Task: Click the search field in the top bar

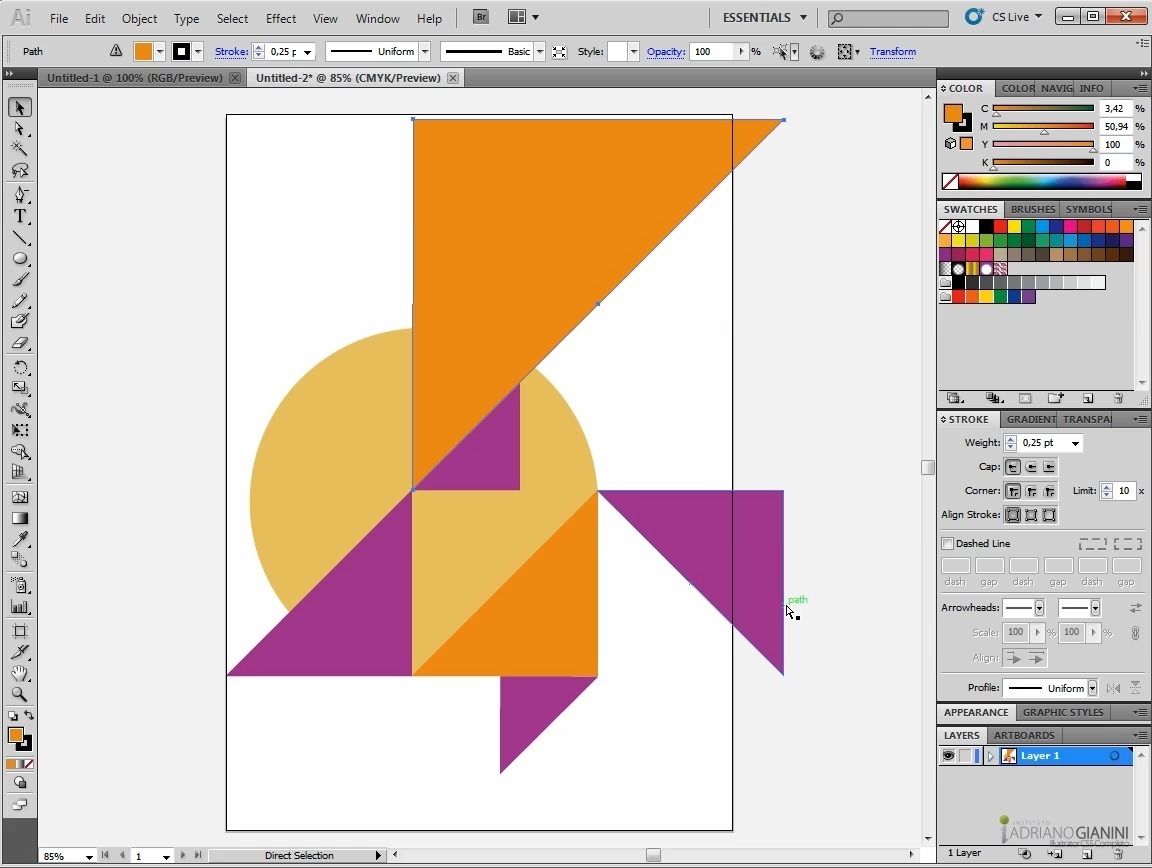Action: tap(888, 18)
